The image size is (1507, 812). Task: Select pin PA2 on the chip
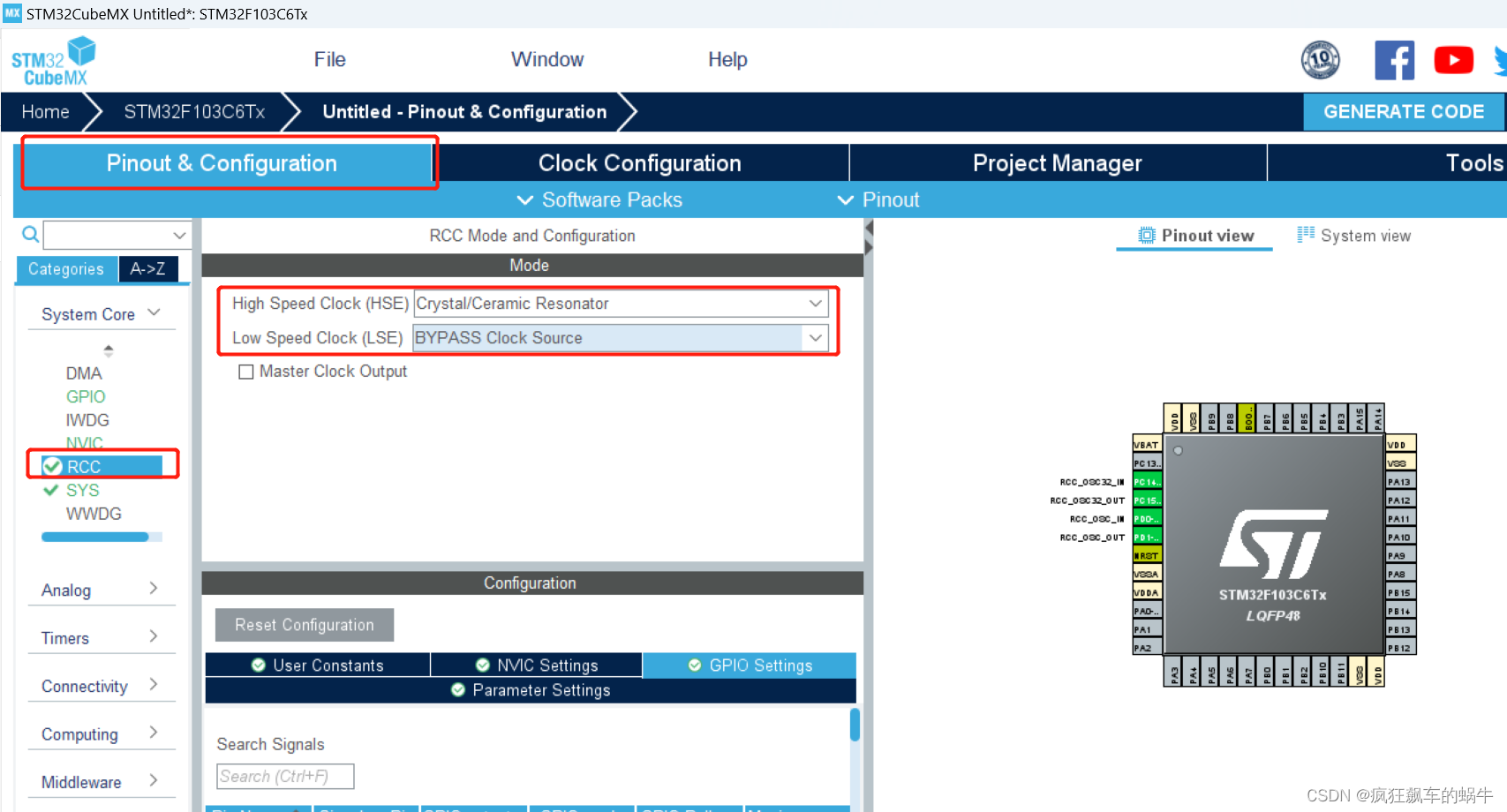click(1147, 649)
